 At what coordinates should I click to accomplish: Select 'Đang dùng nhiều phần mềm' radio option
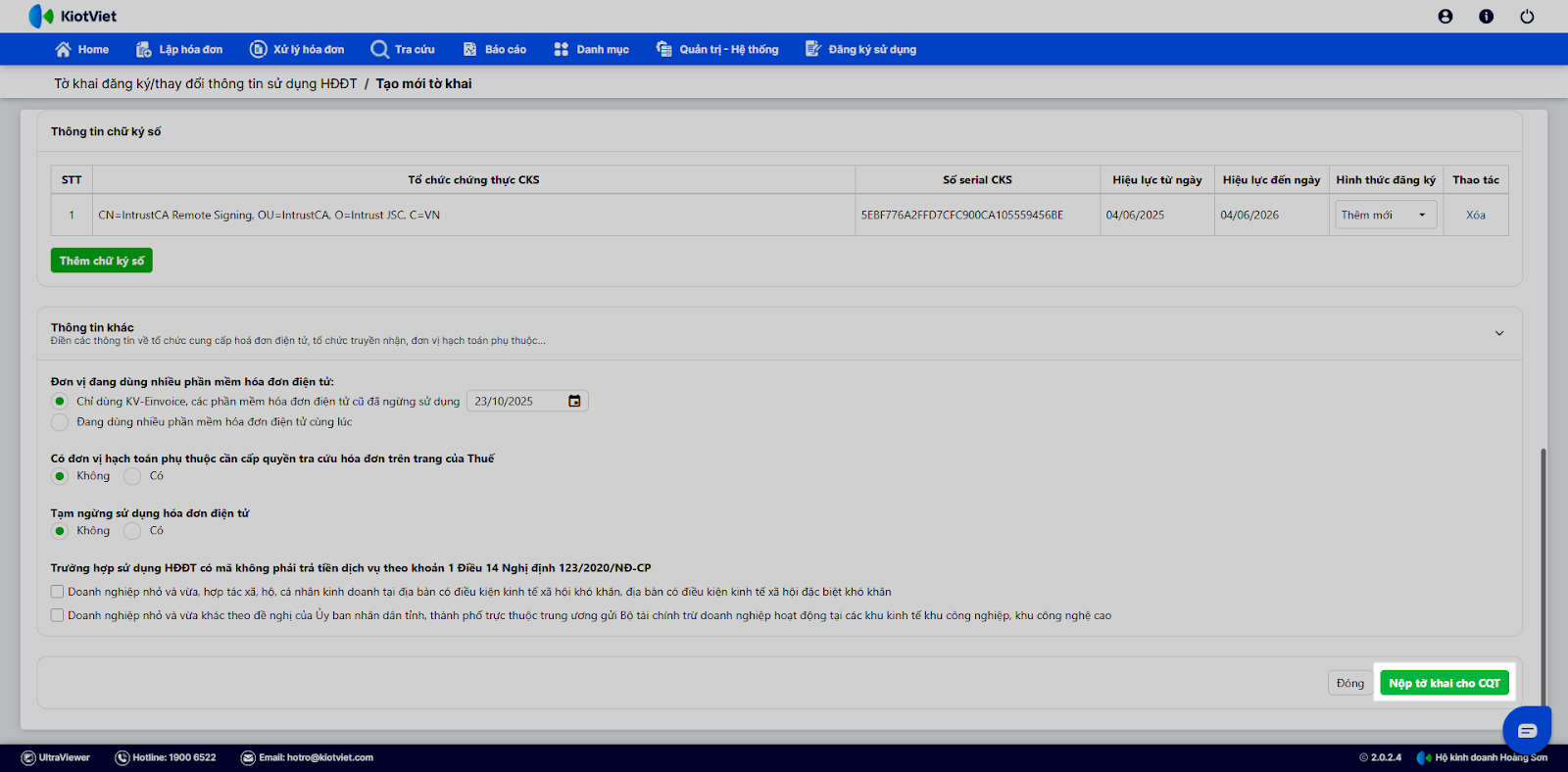pos(60,422)
